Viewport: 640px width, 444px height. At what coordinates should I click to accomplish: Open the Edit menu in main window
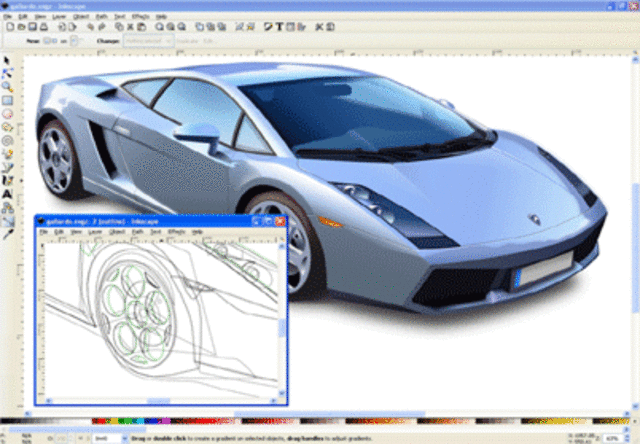point(23,16)
